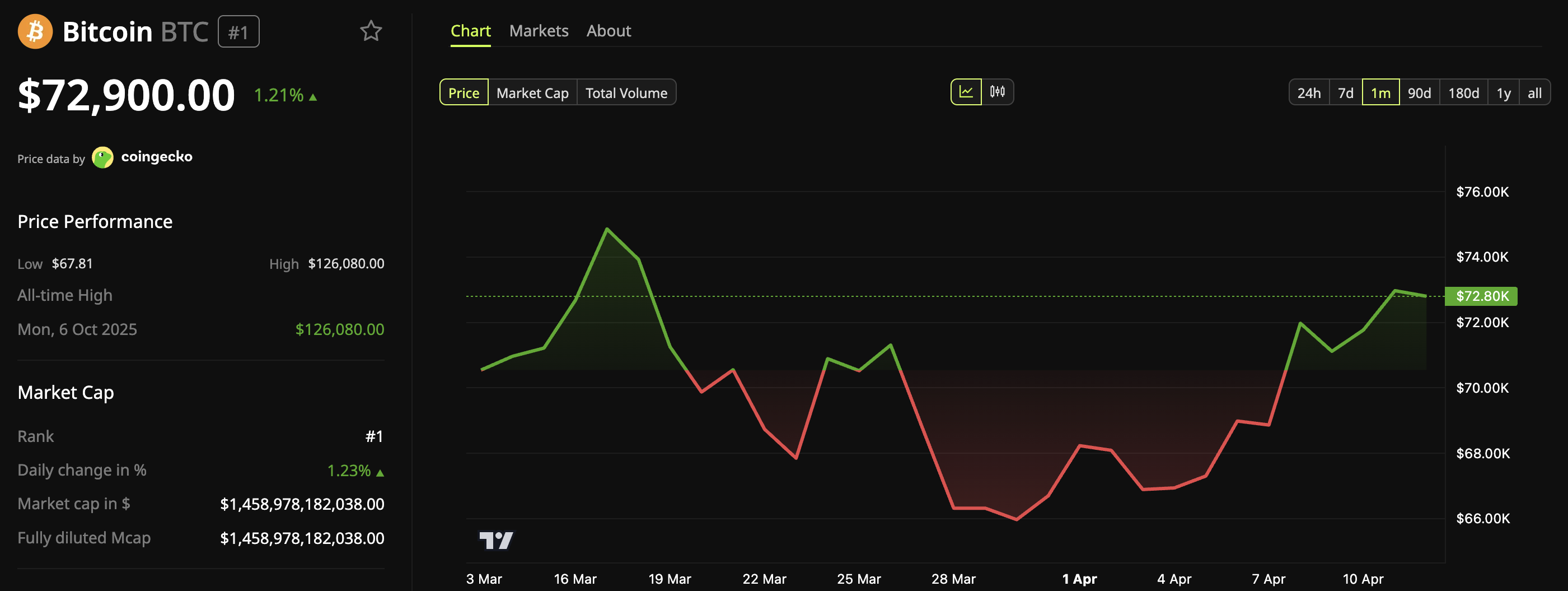Toggle the Market Cap chart mode
Screen dimensions: 1568x591
coord(532,92)
